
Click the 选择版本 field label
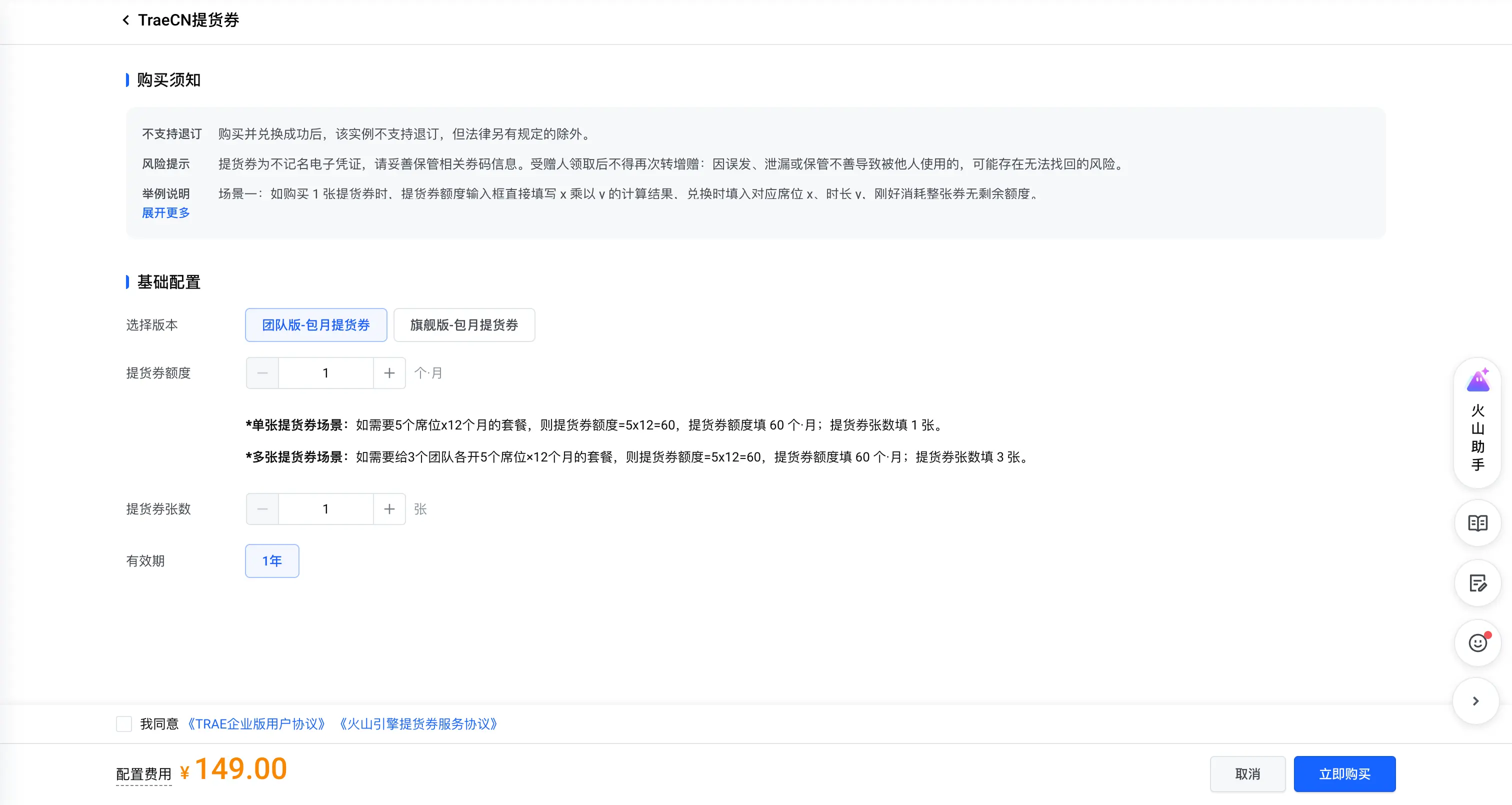tap(152, 324)
